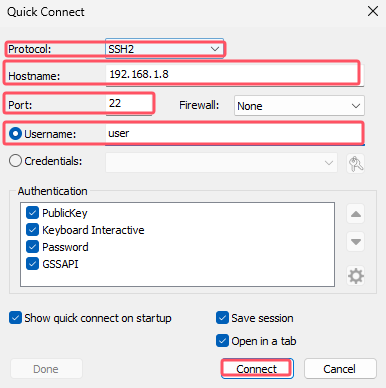The height and width of the screenshot is (388, 386).
Task: Disable the Password authentication checkbox
Action: click(32, 247)
